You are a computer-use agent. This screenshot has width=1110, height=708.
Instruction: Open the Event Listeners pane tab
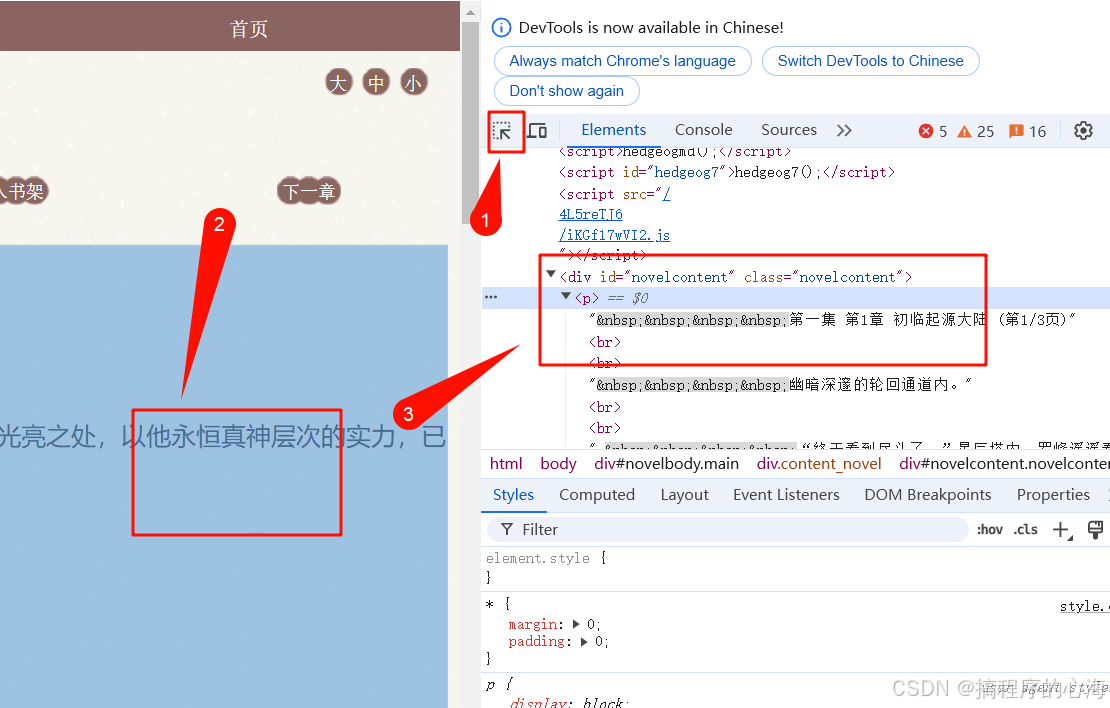[x=786, y=495]
